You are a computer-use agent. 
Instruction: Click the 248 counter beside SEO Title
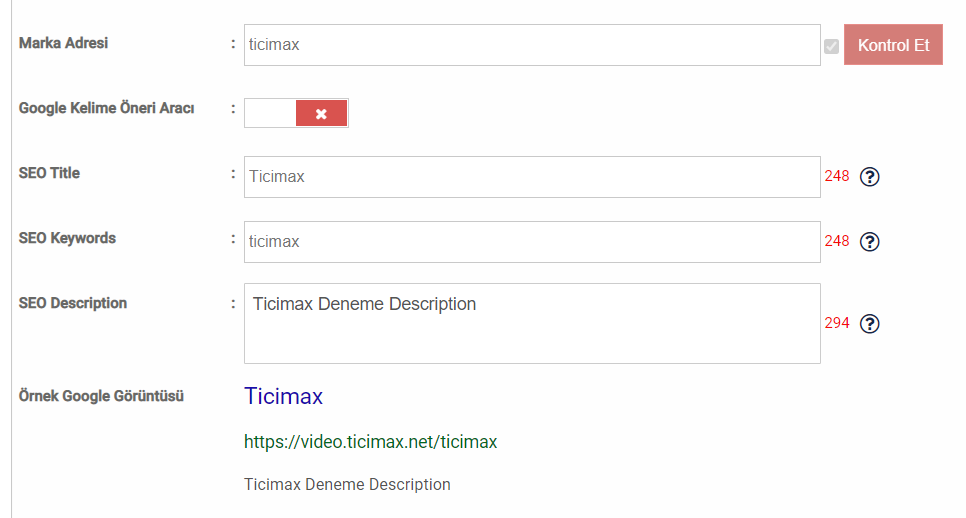click(x=837, y=177)
